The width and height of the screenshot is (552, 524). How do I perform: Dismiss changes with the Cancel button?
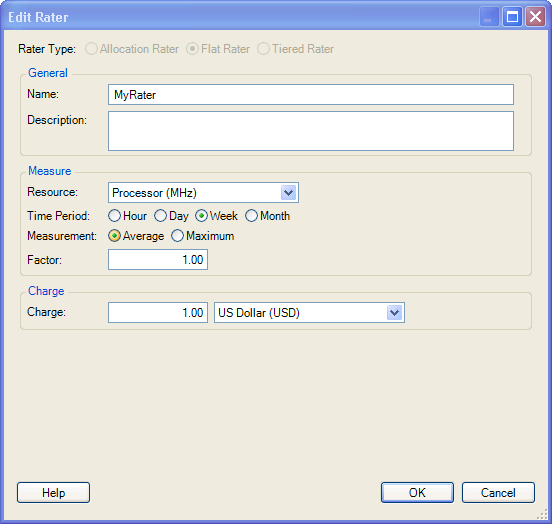coord(498,492)
